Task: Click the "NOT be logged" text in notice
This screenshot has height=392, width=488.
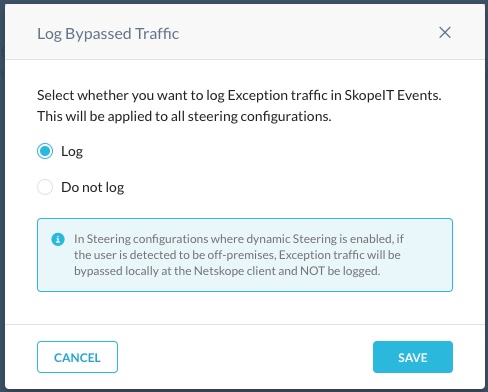Action: [x=340, y=271]
